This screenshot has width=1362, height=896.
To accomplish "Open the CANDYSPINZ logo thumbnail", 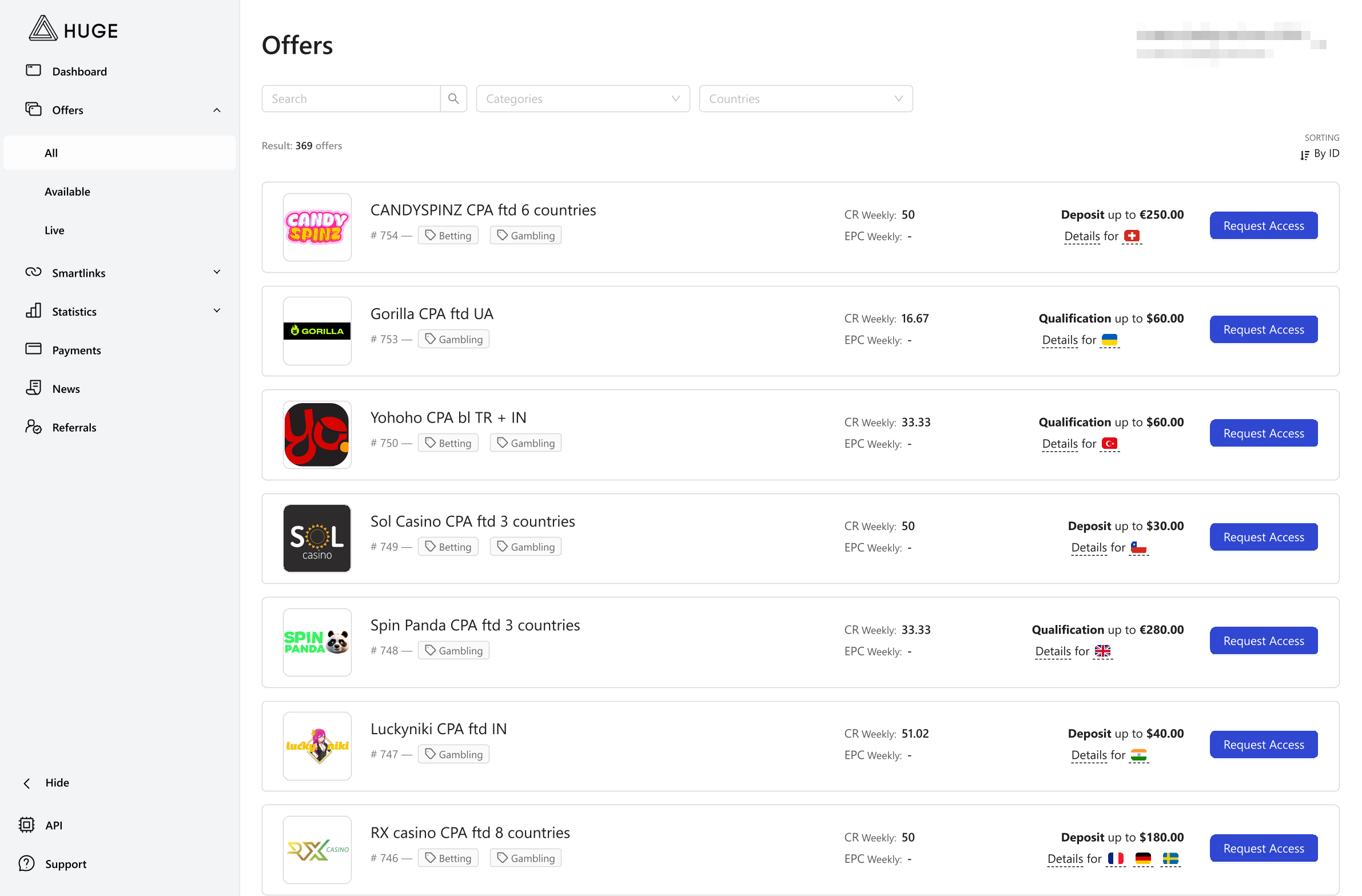I will 317,227.
